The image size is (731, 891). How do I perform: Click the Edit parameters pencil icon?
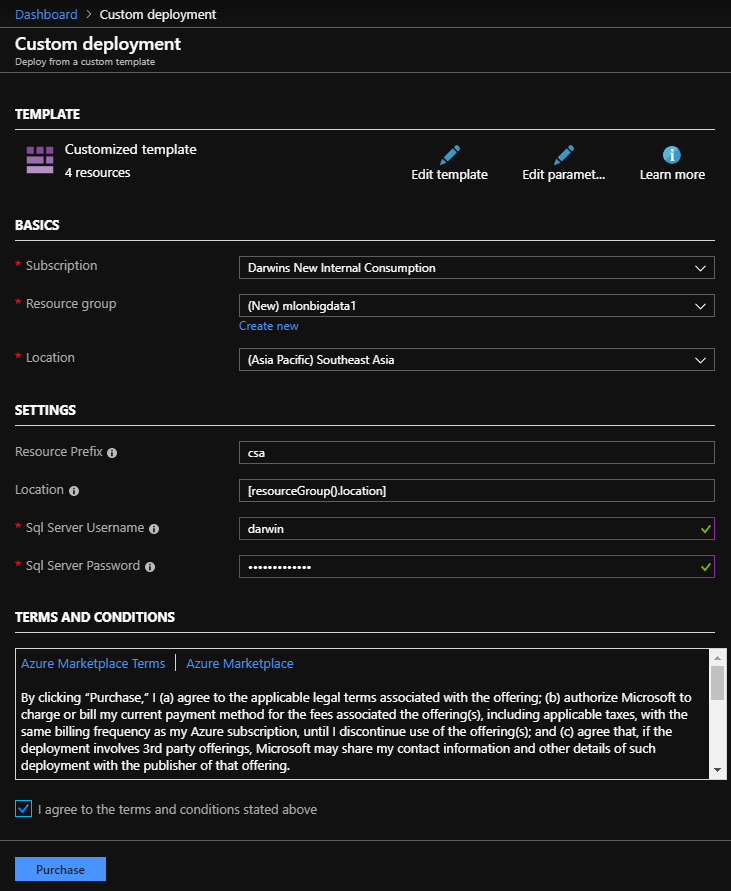(x=563, y=155)
